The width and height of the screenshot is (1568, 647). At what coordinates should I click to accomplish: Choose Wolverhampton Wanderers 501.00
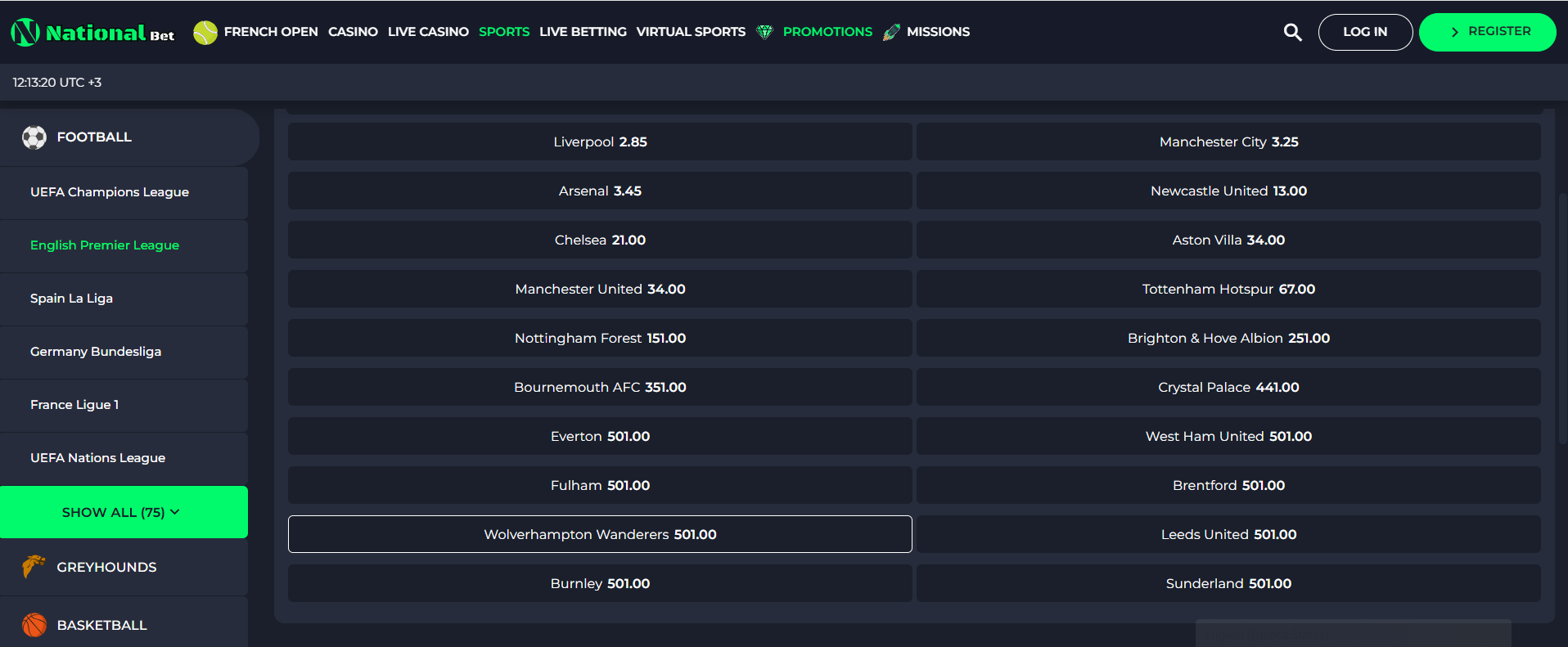(x=600, y=534)
